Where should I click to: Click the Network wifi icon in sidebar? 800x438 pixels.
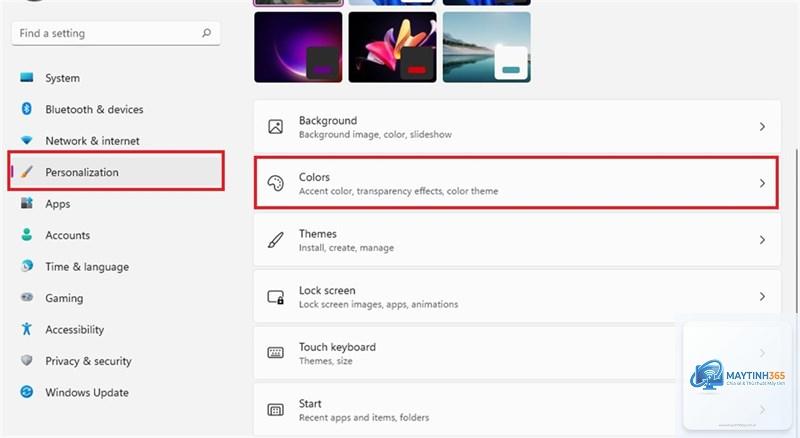point(27,140)
